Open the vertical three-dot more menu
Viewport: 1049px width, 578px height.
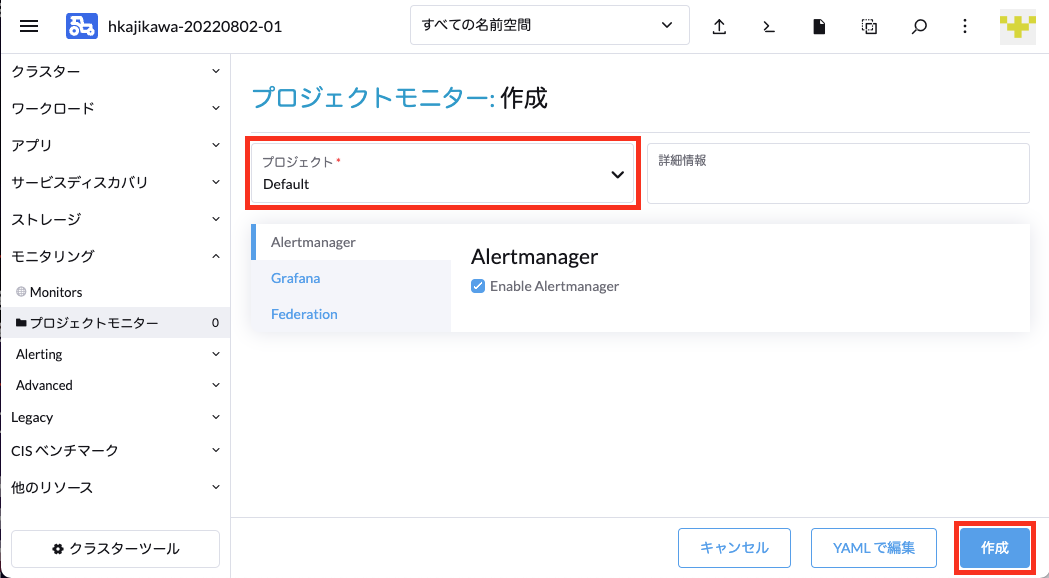coord(965,26)
